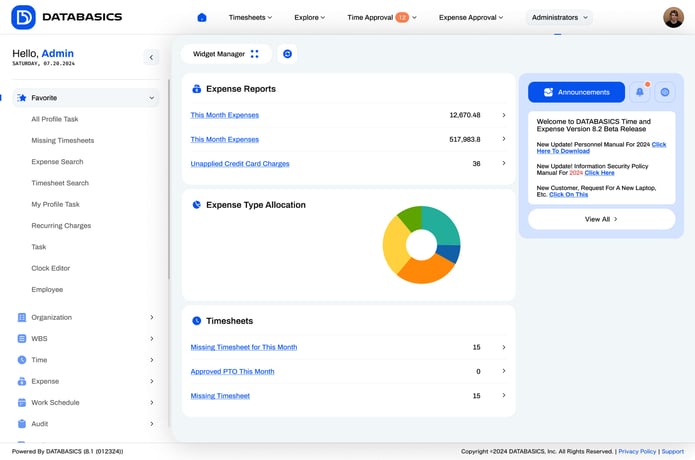Collapse the sidebar with the arrow button
Image resolution: width=695 pixels, height=460 pixels.
coord(151,58)
